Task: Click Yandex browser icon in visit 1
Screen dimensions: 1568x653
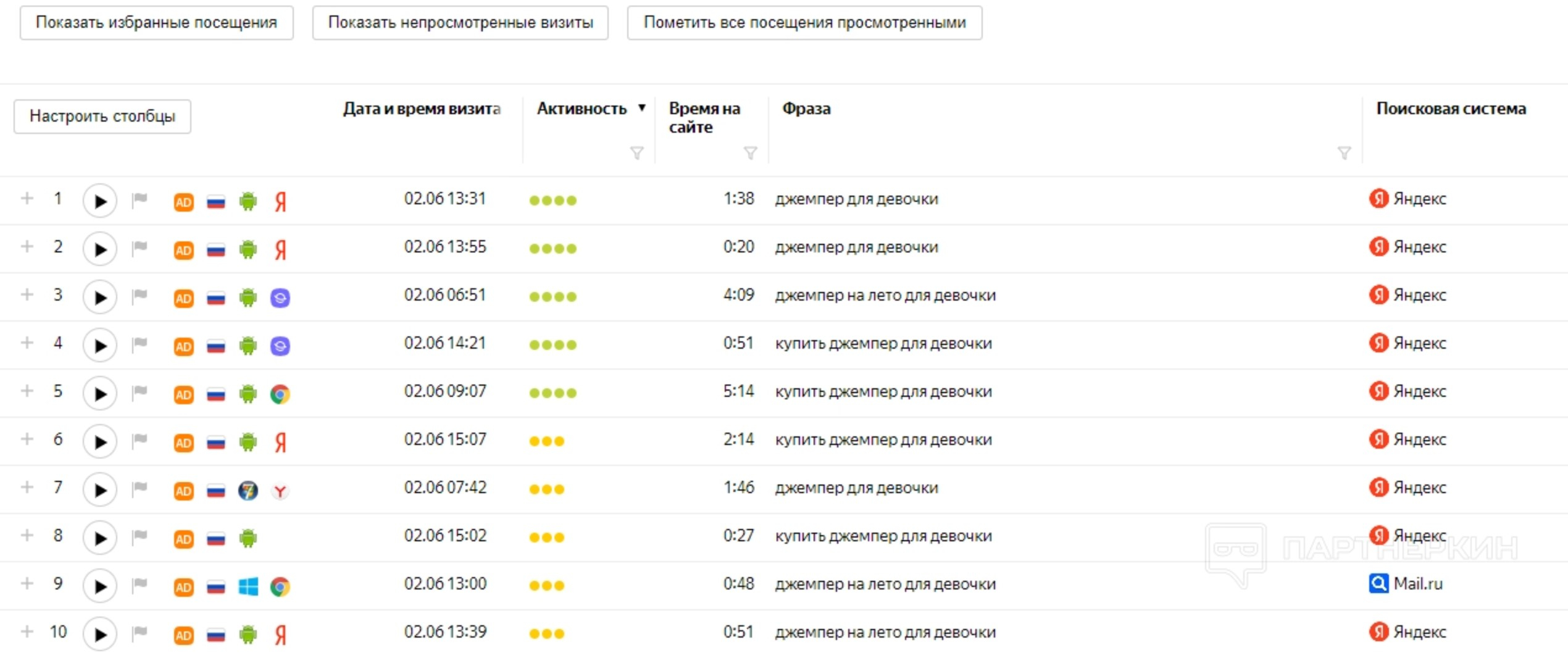Action: tap(280, 201)
